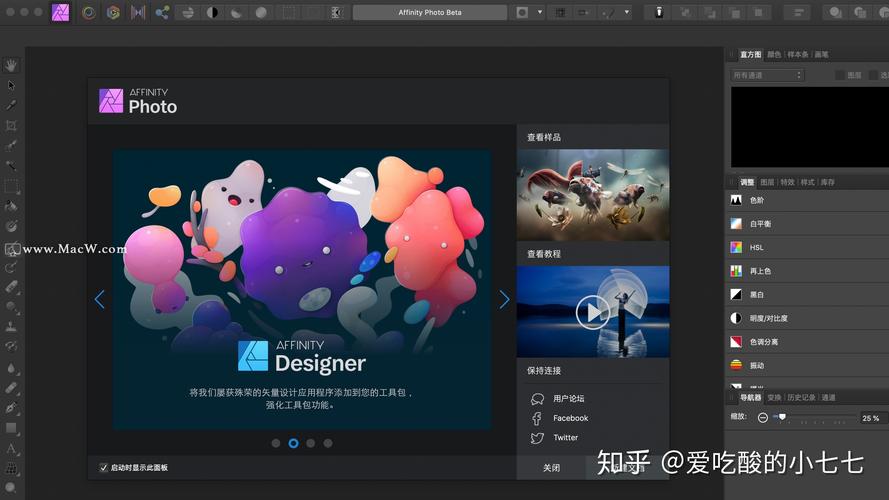Select the Flood Fill bucket tool

click(x=11, y=206)
